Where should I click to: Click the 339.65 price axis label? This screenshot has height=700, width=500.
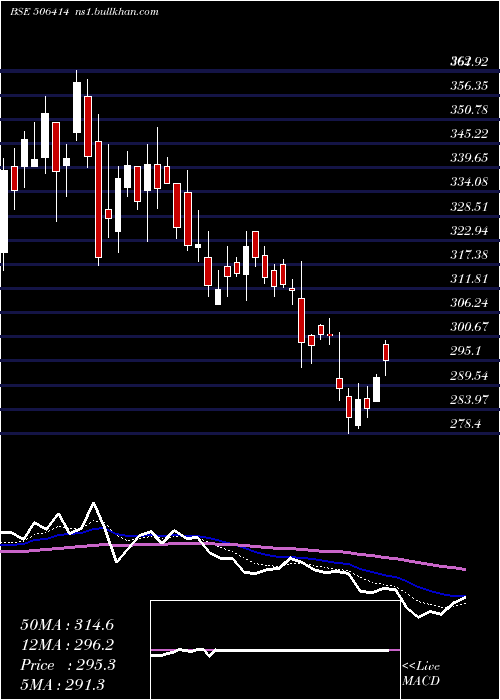click(x=469, y=158)
